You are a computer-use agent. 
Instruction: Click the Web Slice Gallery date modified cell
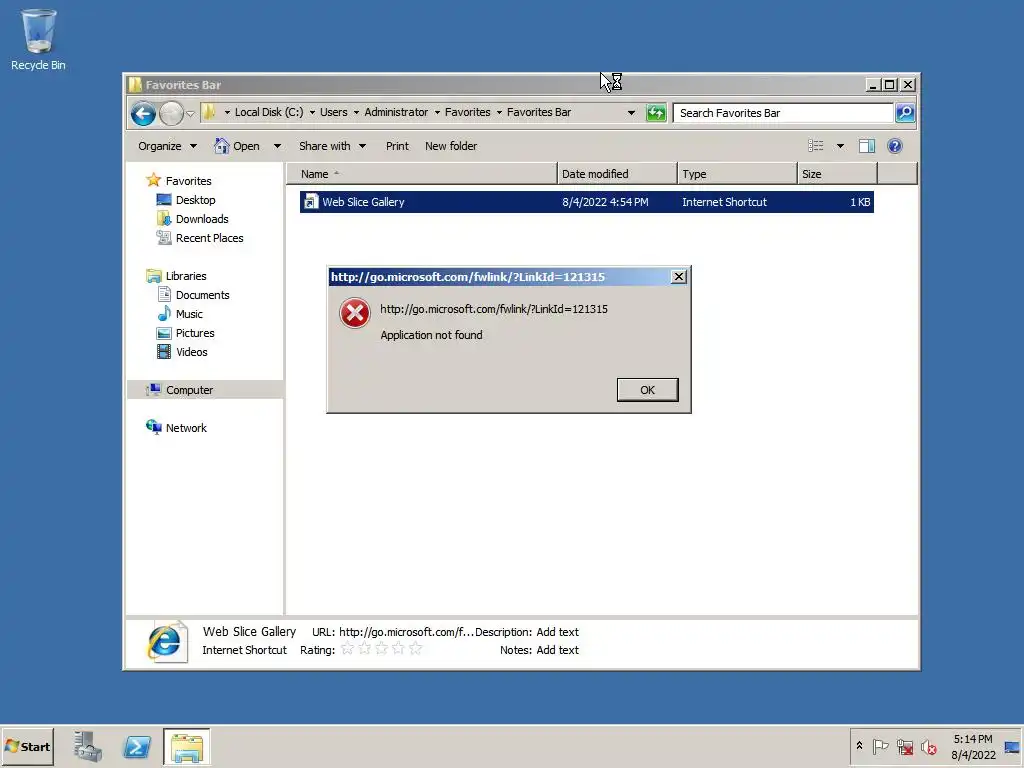click(605, 202)
